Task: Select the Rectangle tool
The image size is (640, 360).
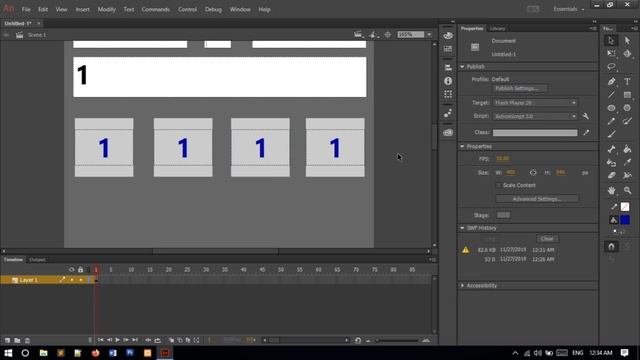Action: 627,95
